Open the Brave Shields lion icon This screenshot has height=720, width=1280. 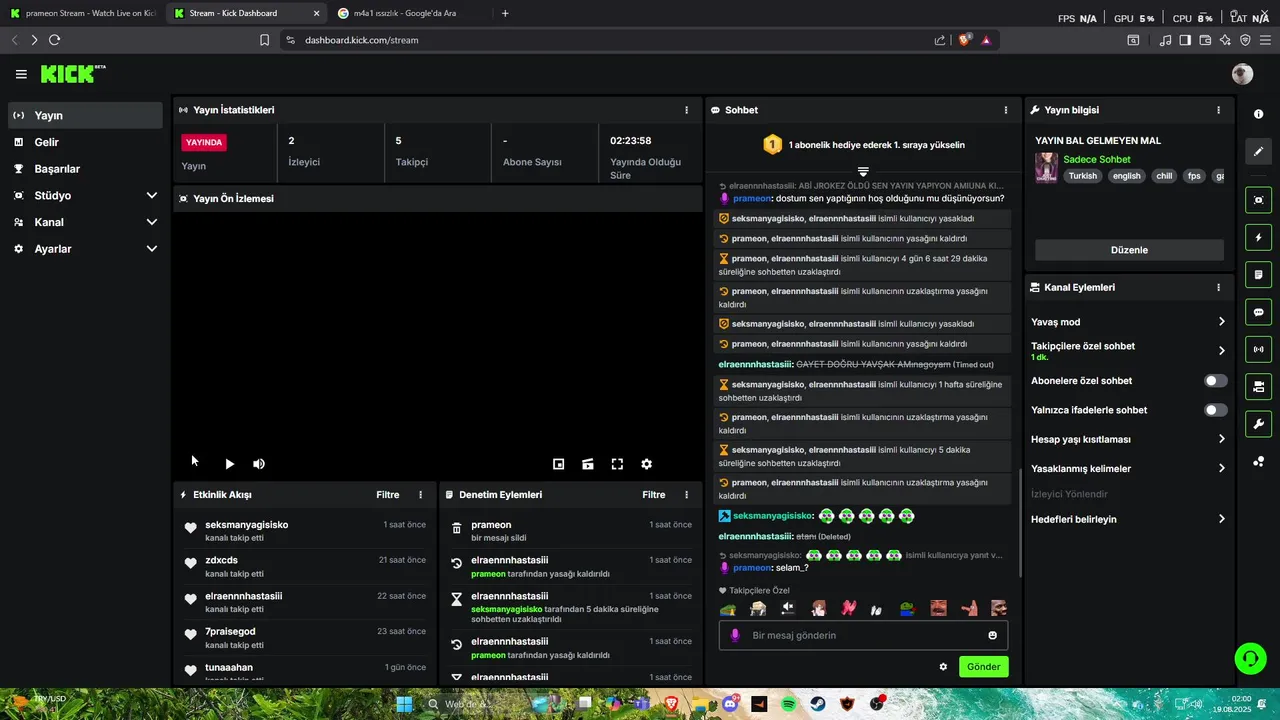coord(964,40)
